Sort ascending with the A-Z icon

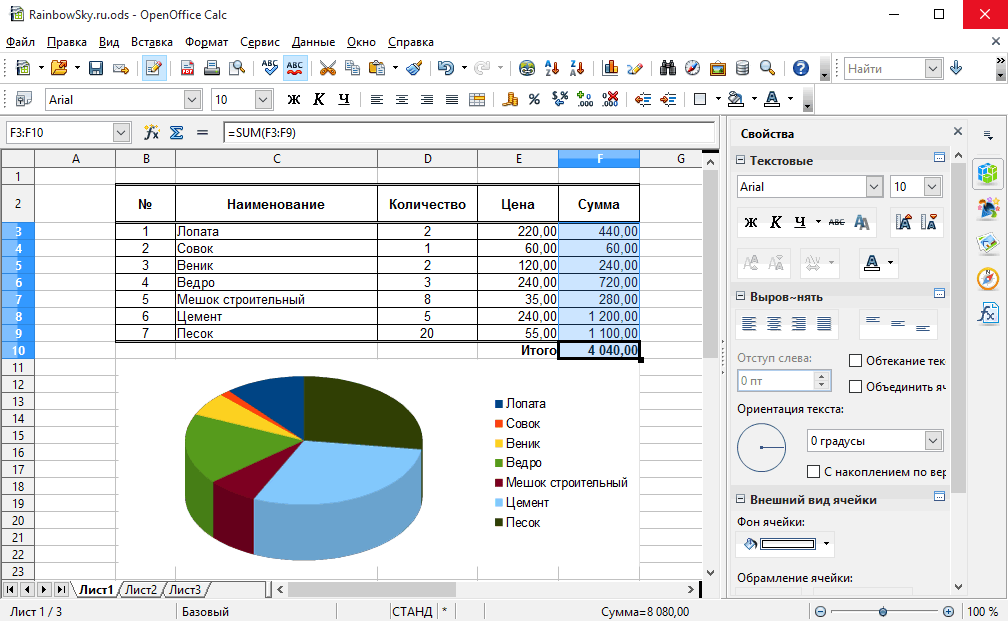pyautogui.click(x=552, y=68)
